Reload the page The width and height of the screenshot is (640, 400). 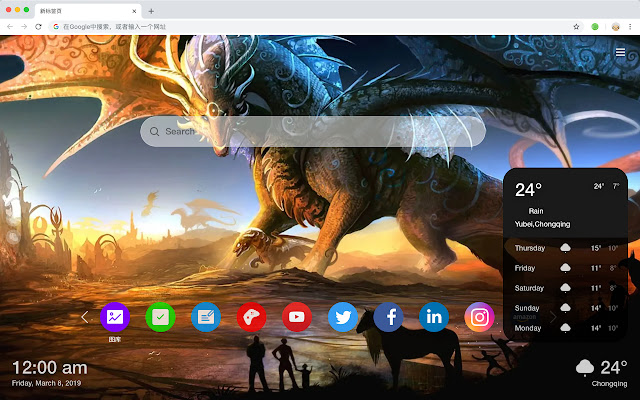38,26
